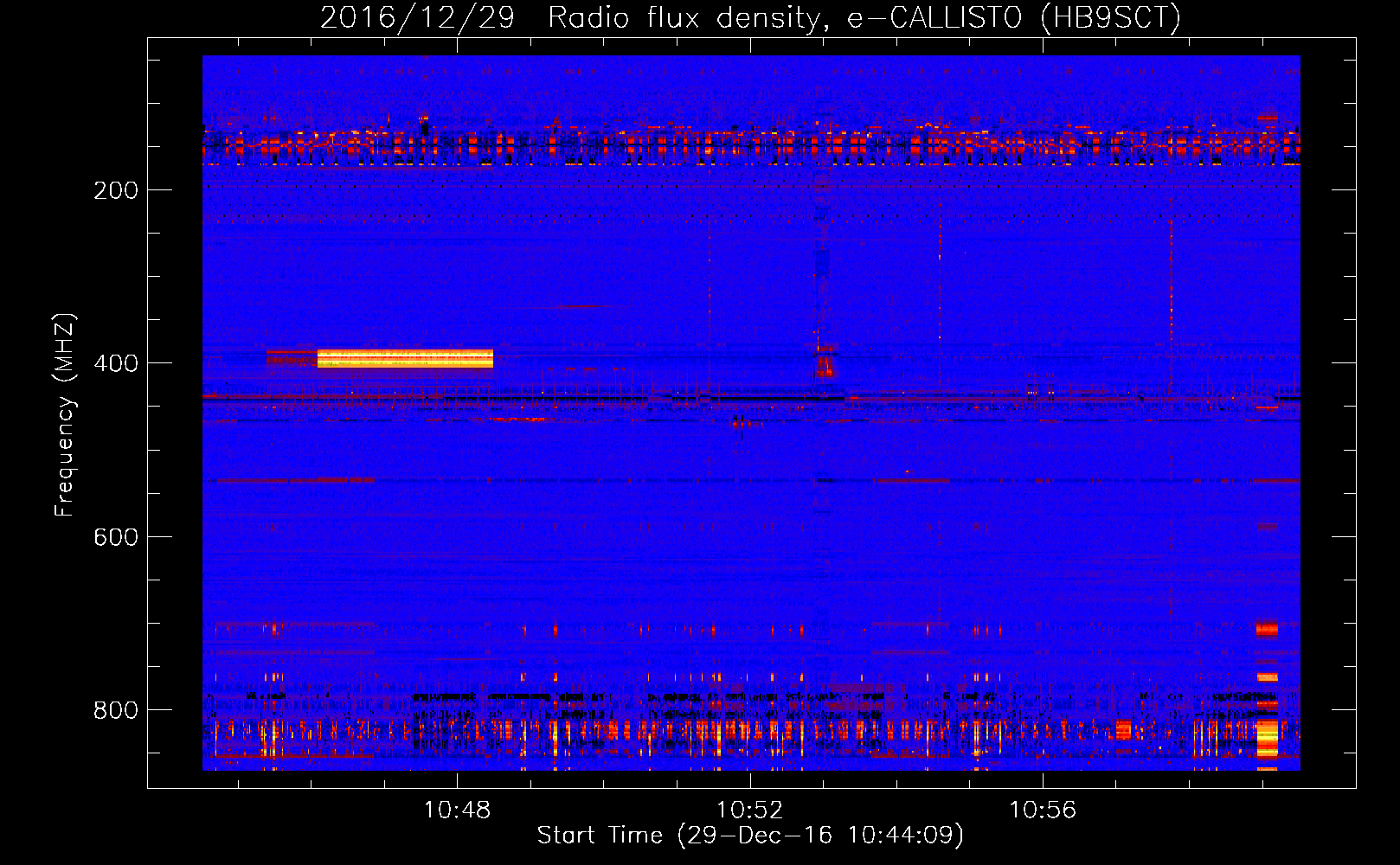Select the Start Time axis label text
Image resolution: width=1400 pixels, height=865 pixels.
[x=750, y=836]
